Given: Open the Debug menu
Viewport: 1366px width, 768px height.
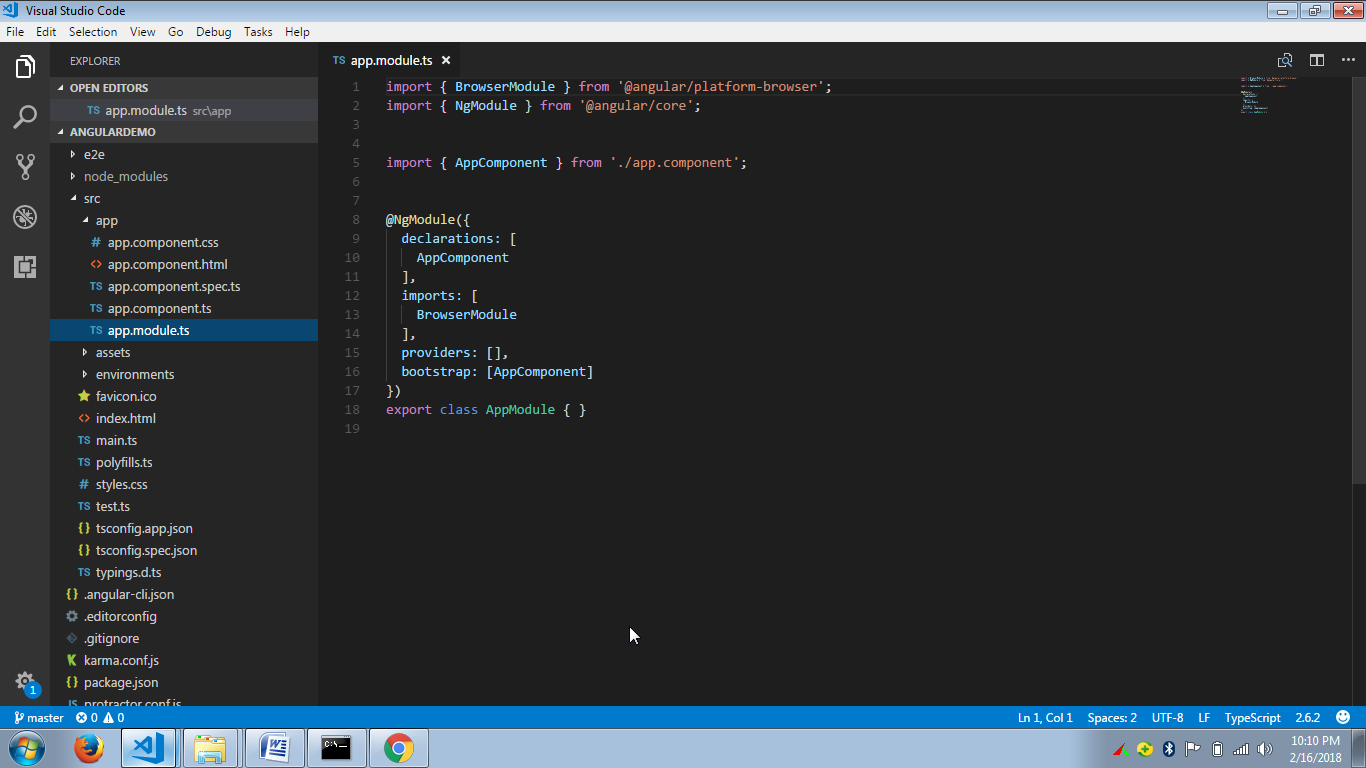Looking at the screenshot, I should coord(213,31).
